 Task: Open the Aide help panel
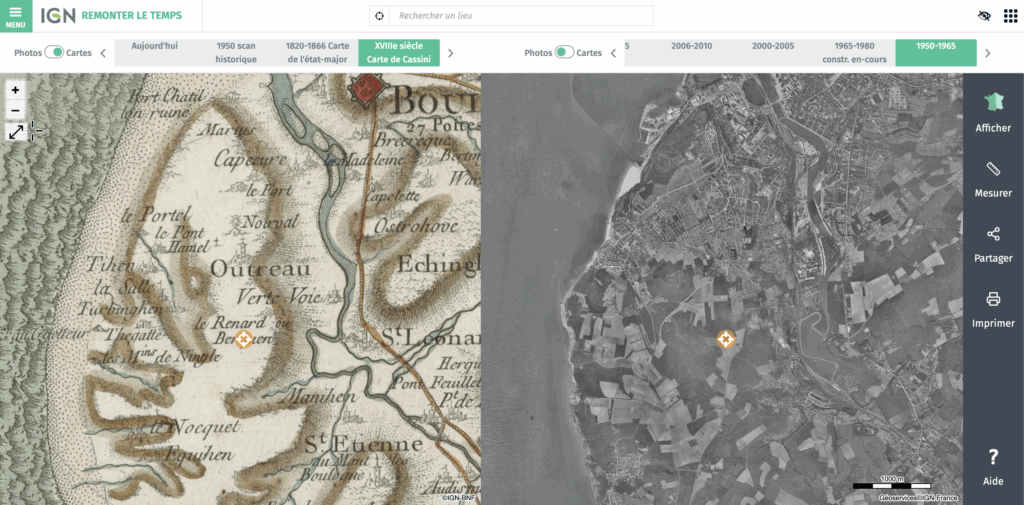(x=993, y=465)
